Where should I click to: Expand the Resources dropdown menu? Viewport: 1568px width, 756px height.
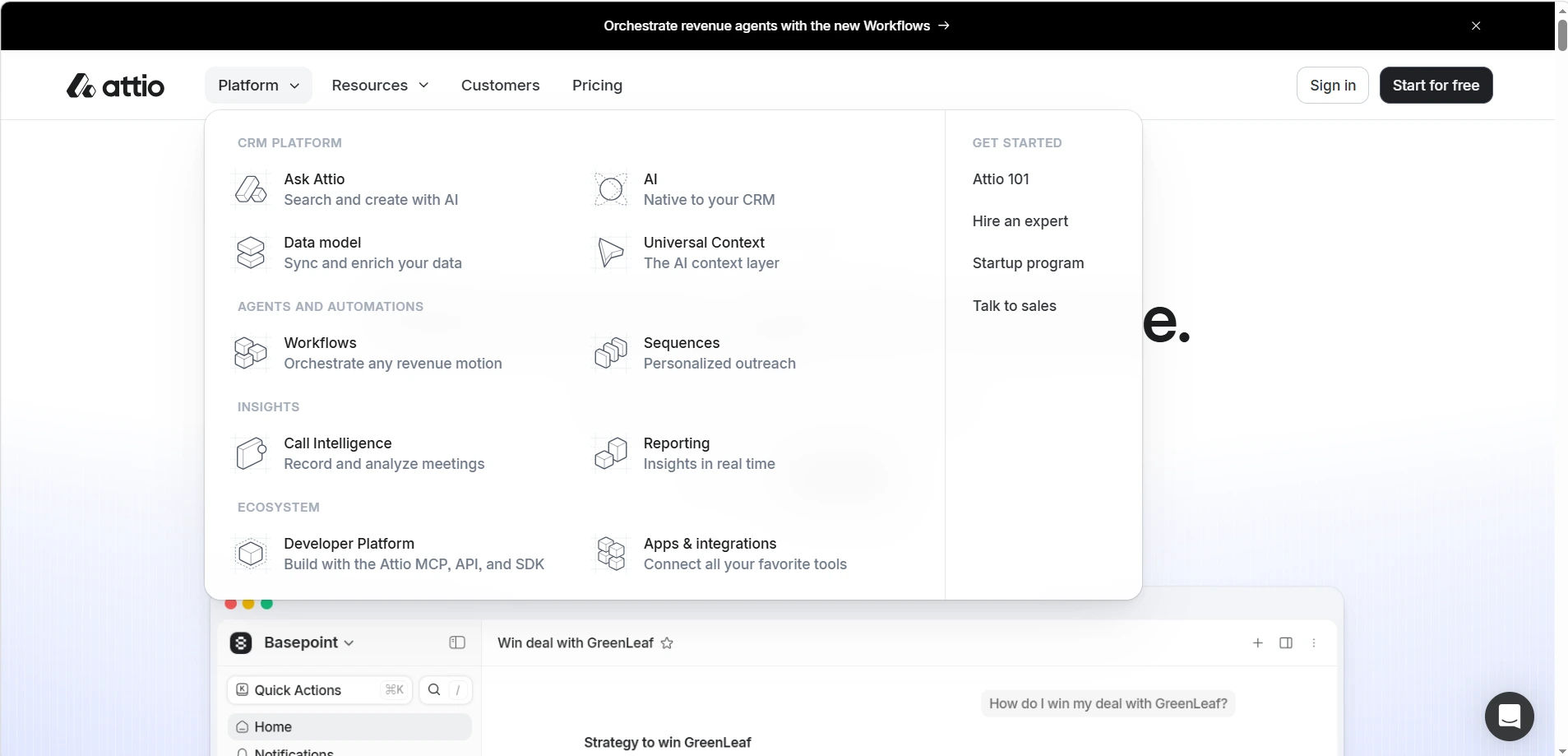(380, 86)
